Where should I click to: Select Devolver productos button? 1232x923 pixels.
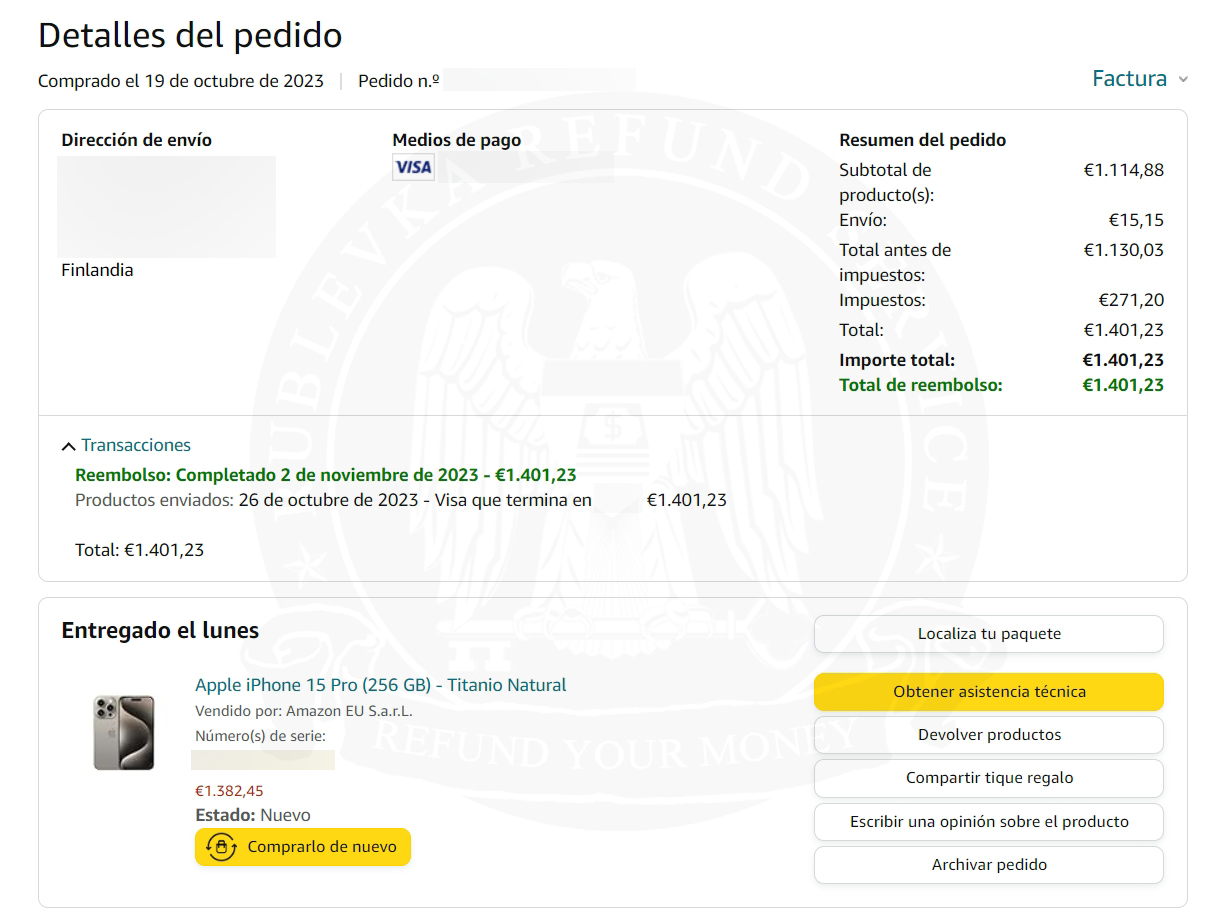(989, 735)
